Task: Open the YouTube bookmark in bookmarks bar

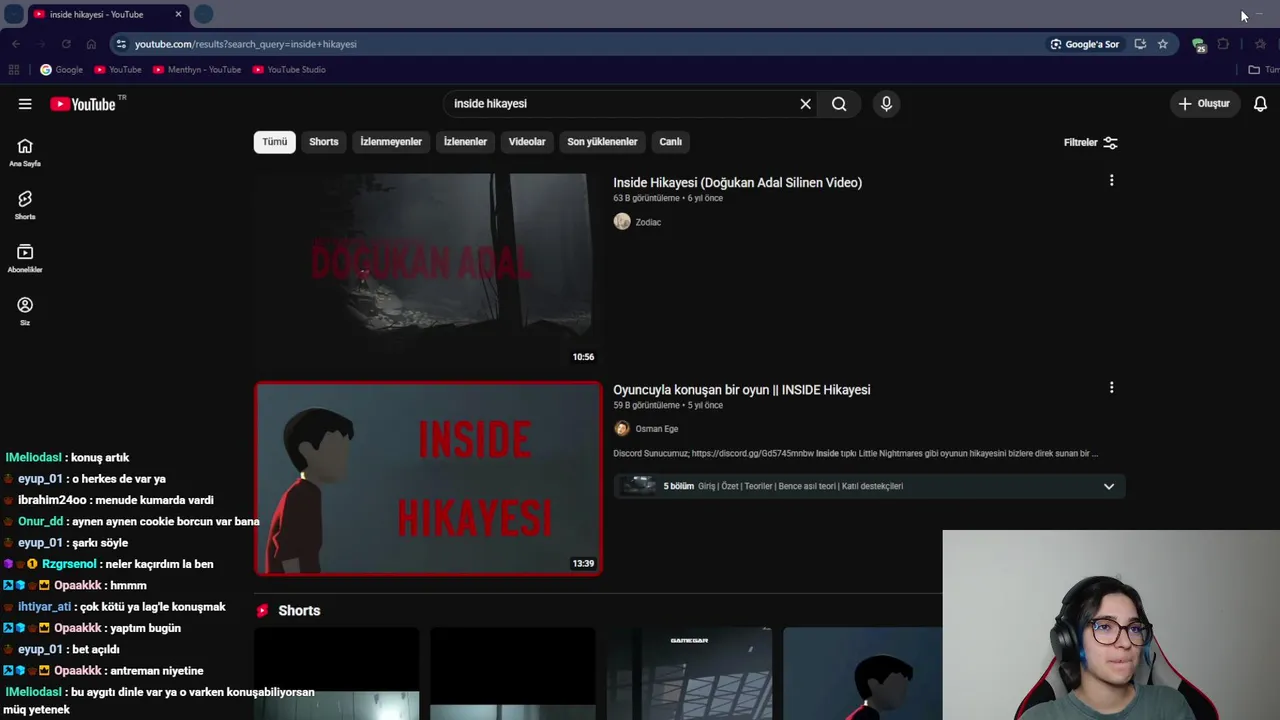Action: 118,70
